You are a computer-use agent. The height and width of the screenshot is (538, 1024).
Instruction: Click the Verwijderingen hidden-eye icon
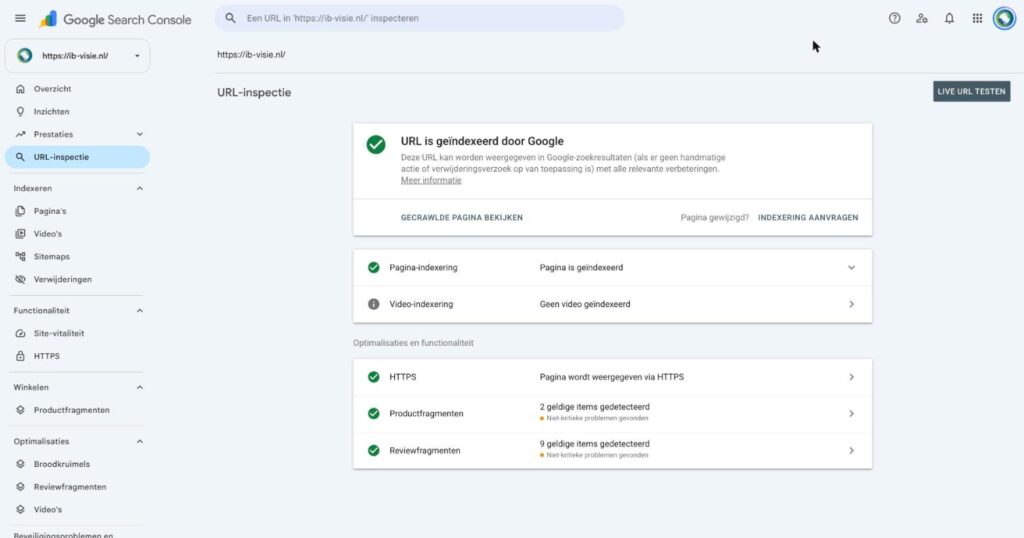[x=20, y=279]
